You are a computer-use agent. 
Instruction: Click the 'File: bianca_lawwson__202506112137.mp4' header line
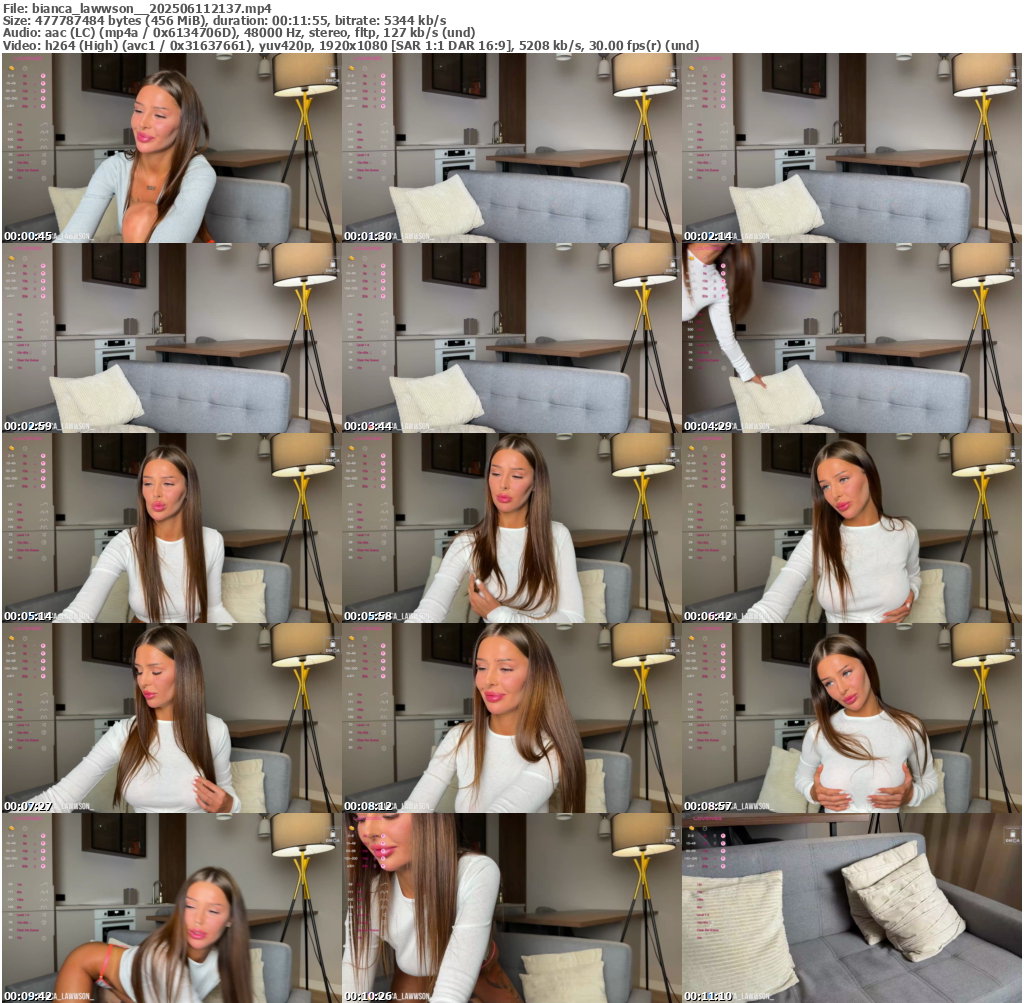pos(137,8)
